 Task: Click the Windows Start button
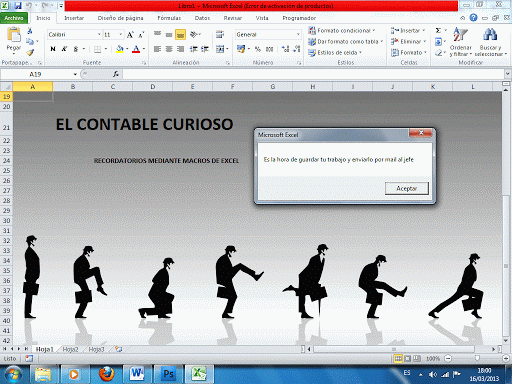coord(13,375)
